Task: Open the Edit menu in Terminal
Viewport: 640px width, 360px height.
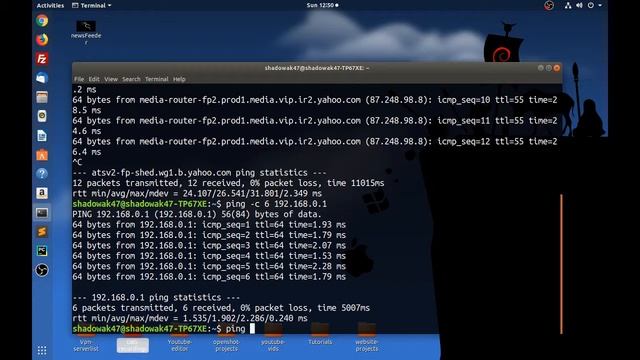Action: [x=94, y=79]
